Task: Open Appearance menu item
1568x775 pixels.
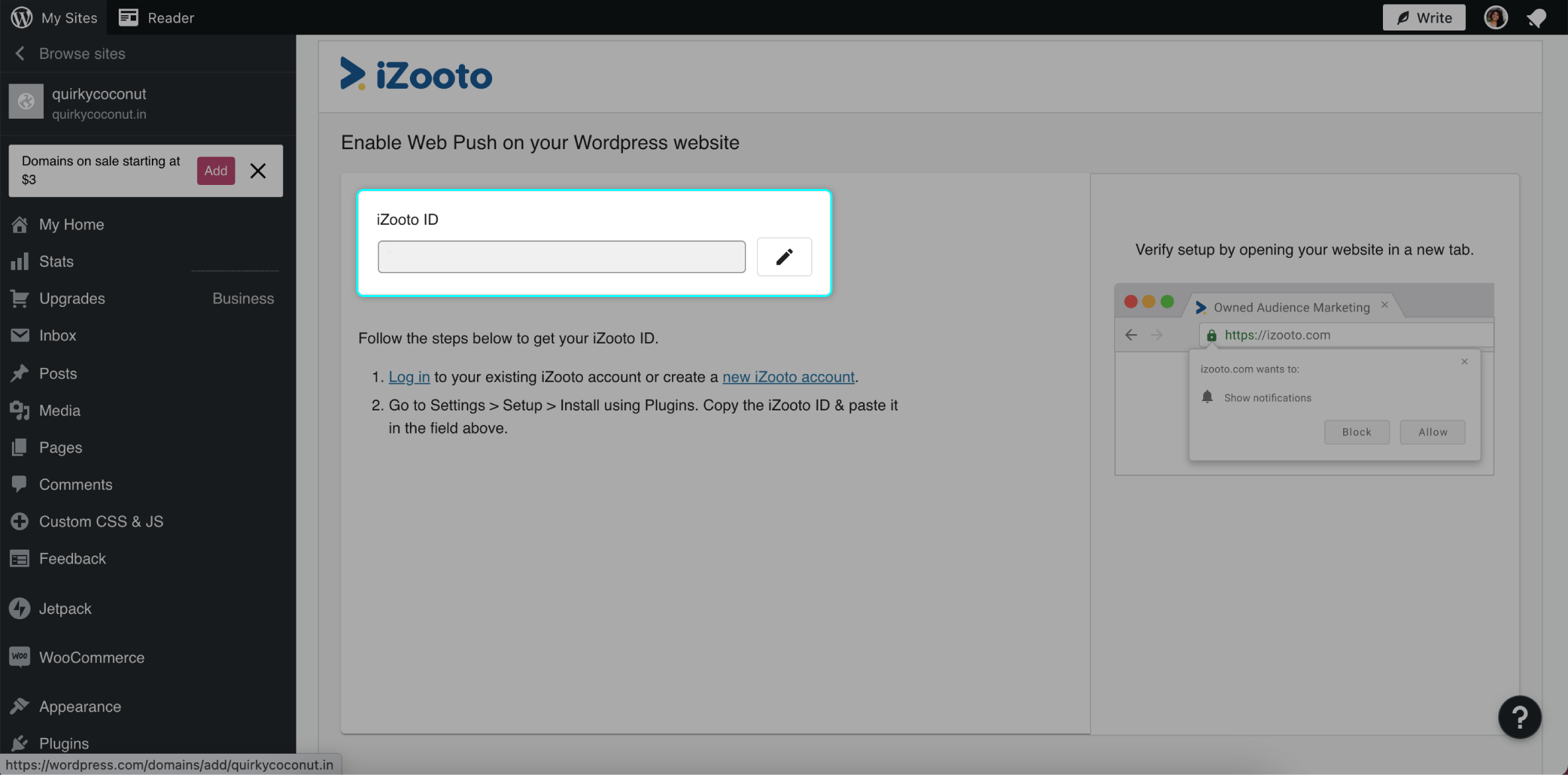Action: point(80,707)
